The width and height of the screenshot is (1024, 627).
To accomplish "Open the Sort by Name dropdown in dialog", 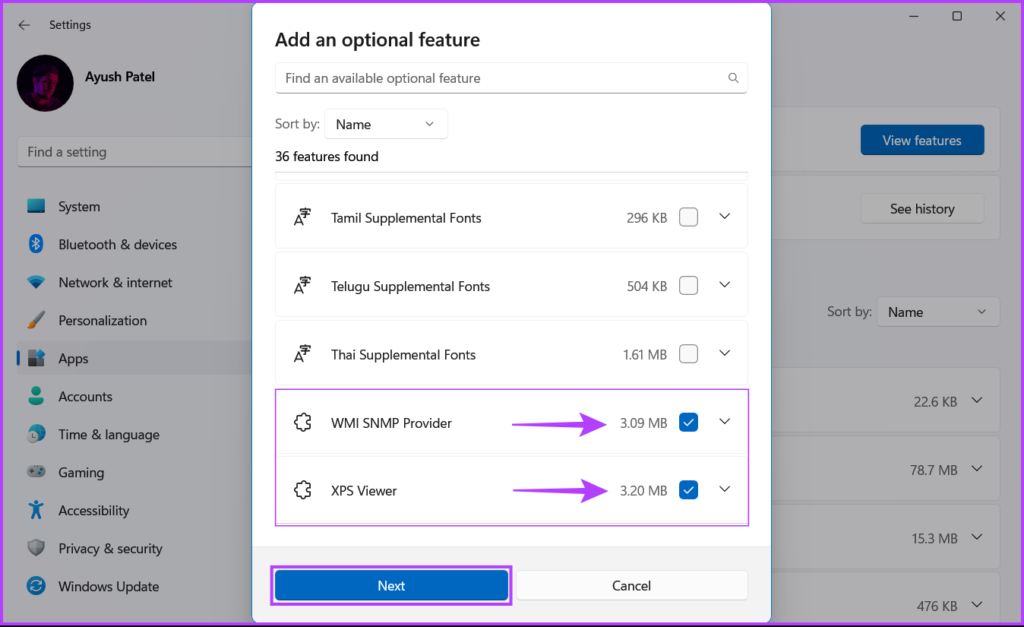I will 386,124.
